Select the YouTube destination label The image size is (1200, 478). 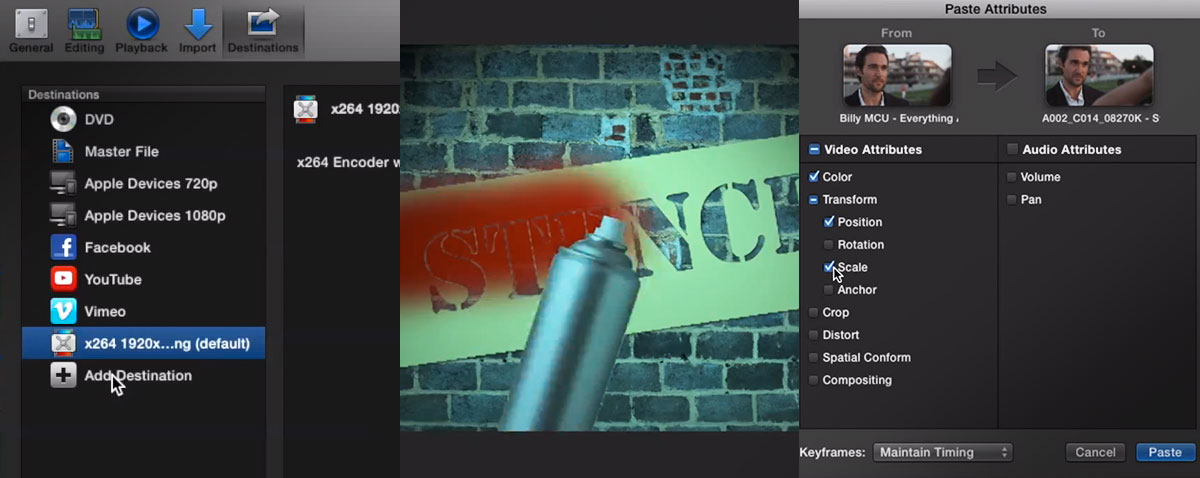pyautogui.click(x=113, y=280)
